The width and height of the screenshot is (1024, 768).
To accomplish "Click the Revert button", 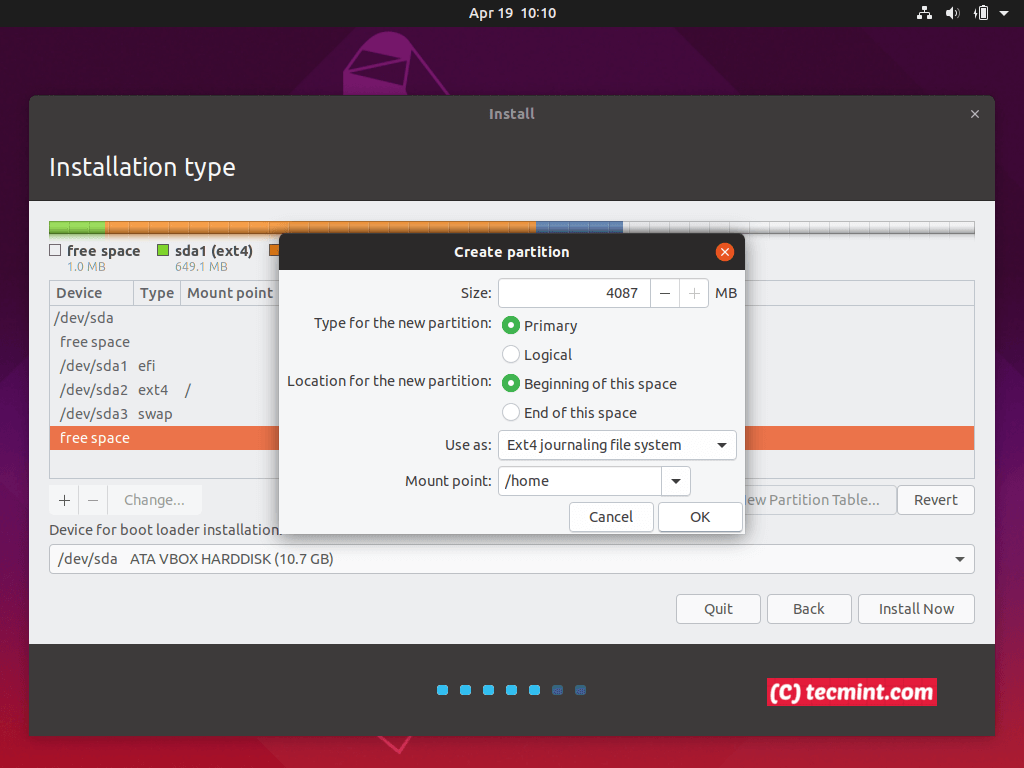I will 935,500.
